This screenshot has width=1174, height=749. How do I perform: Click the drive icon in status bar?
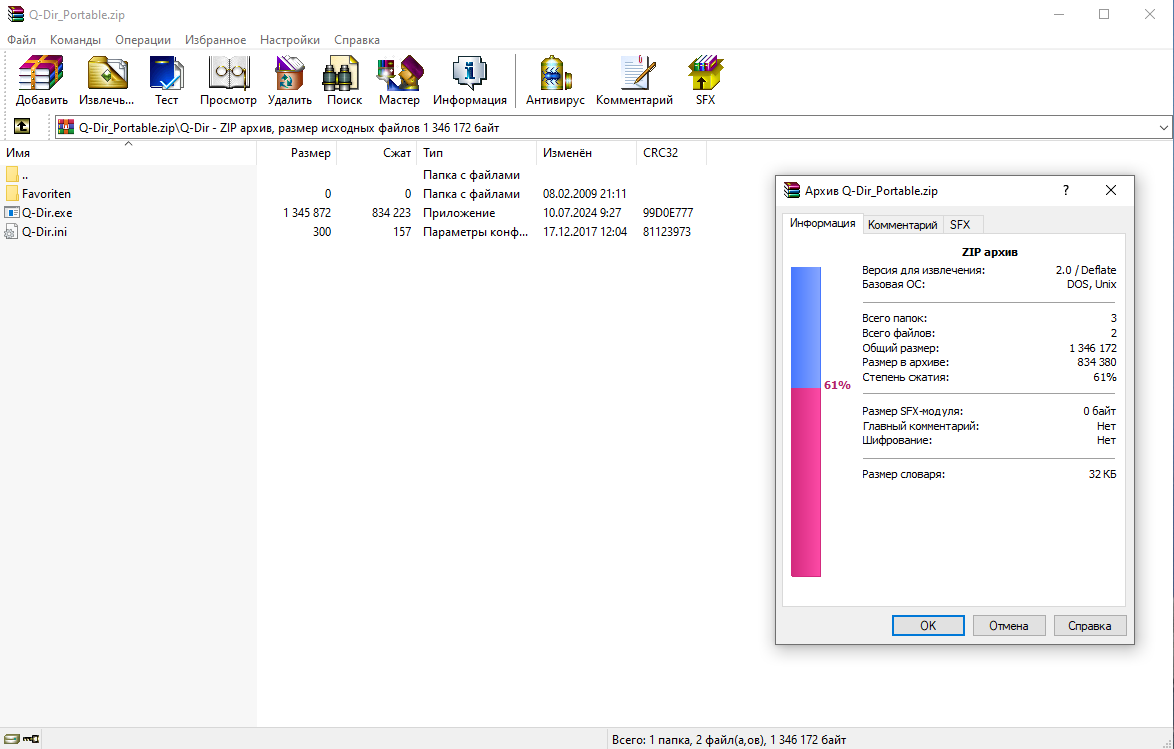(x=12, y=739)
